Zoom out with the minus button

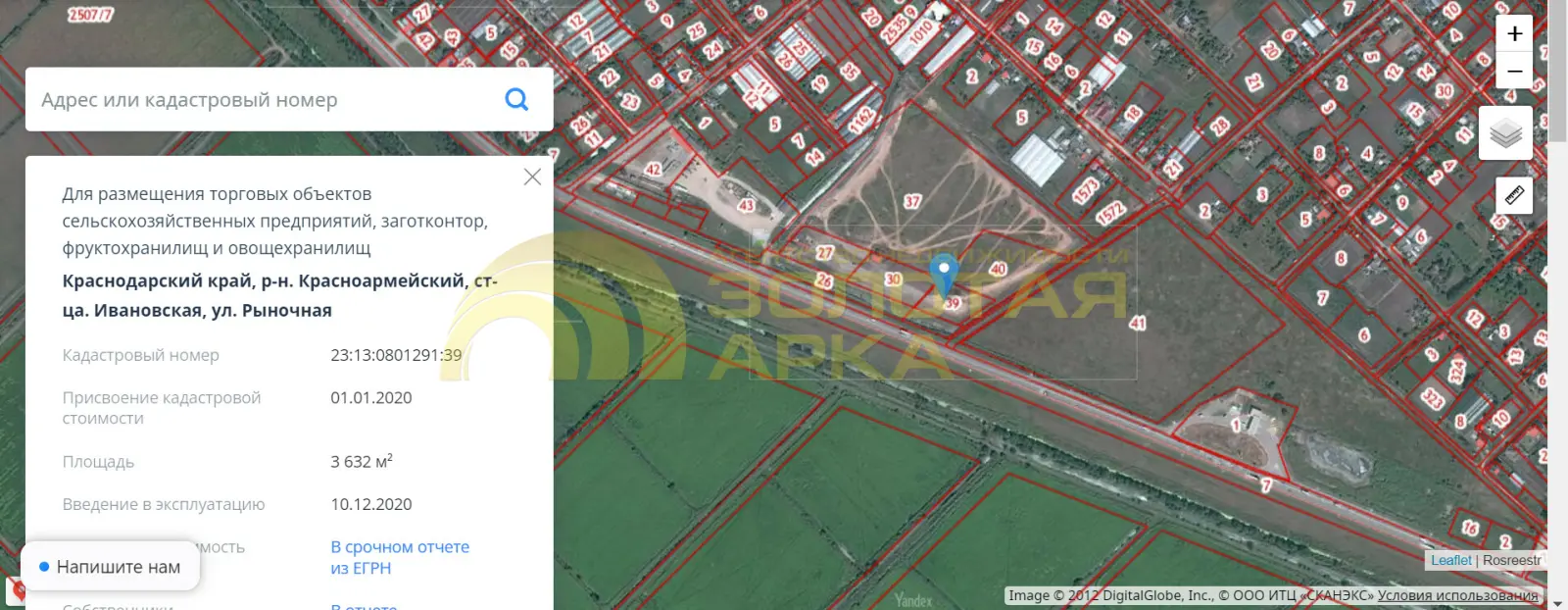point(1514,71)
